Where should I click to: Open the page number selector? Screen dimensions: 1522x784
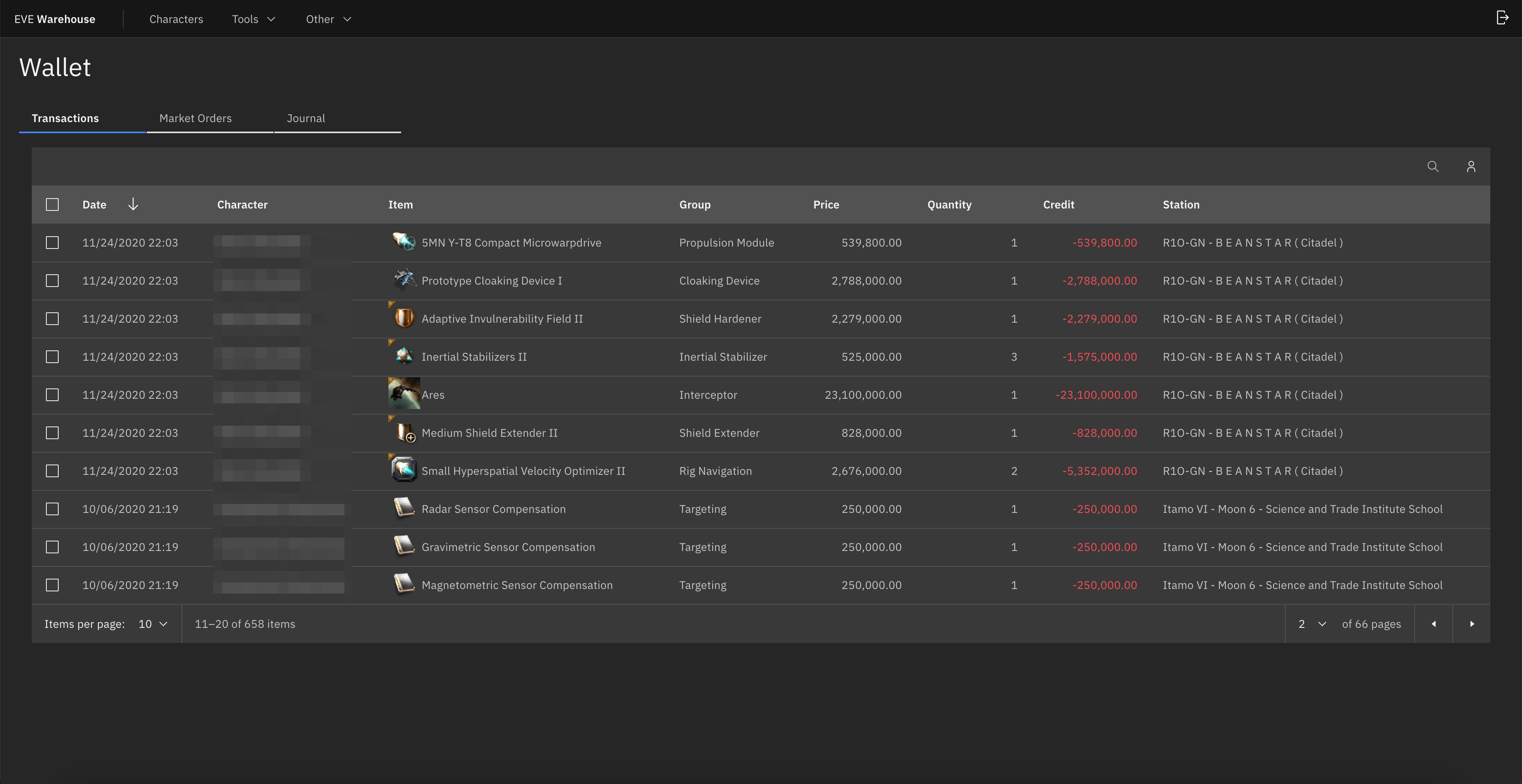click(1312, 624)
